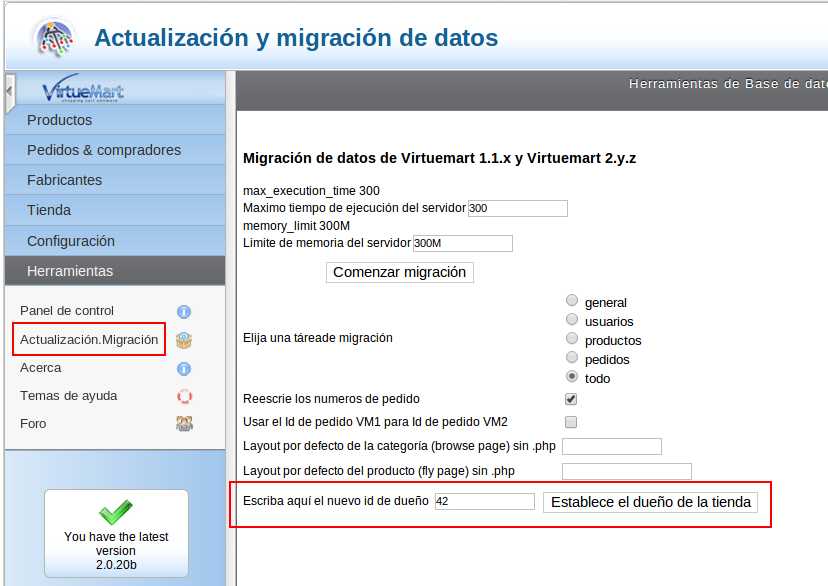Open the Tienda menu
The image size is (828, 586).
[115, 210]
